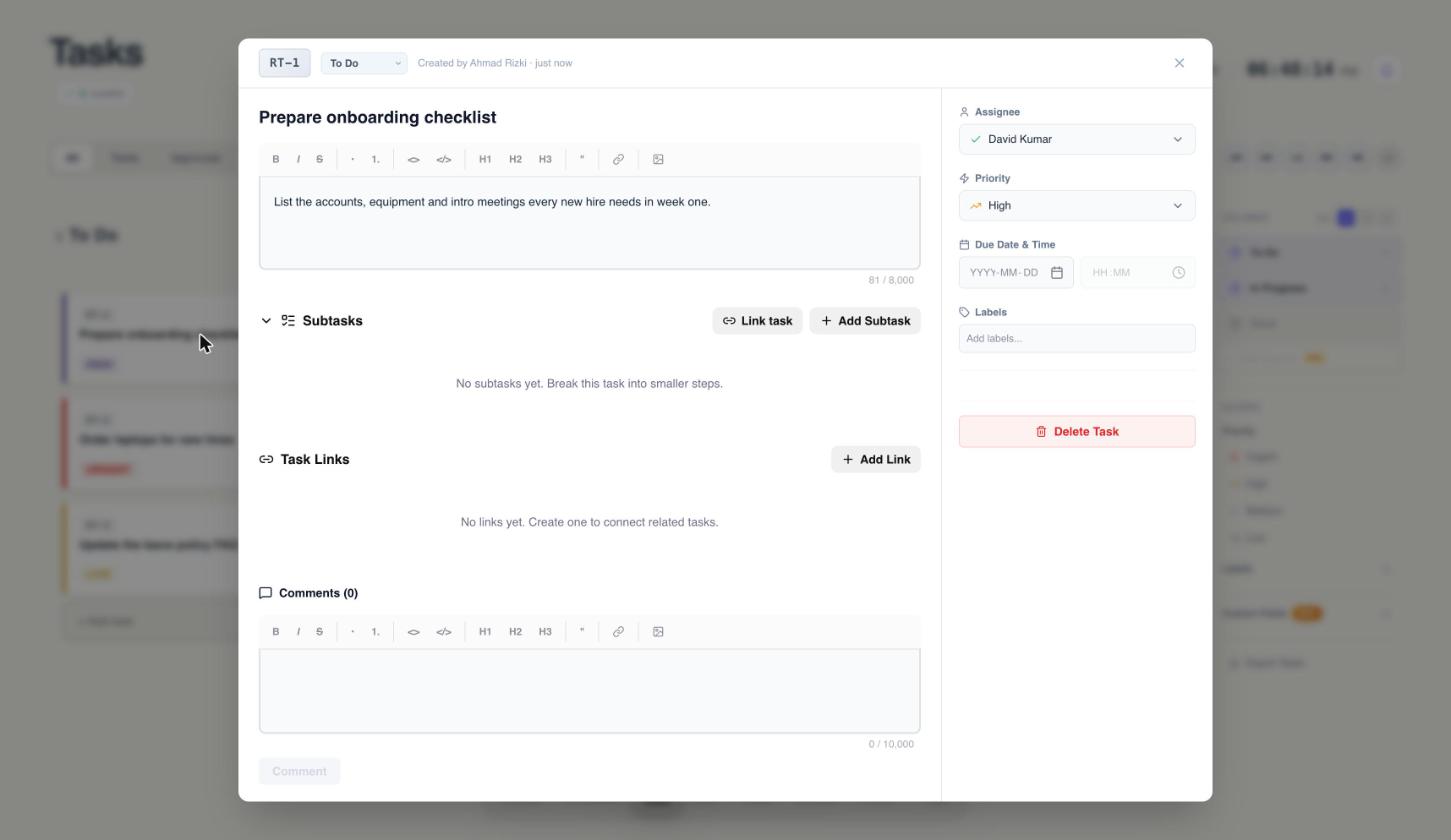
Task: Insert inline code in the comment toolbar
Action: [414, 632]
